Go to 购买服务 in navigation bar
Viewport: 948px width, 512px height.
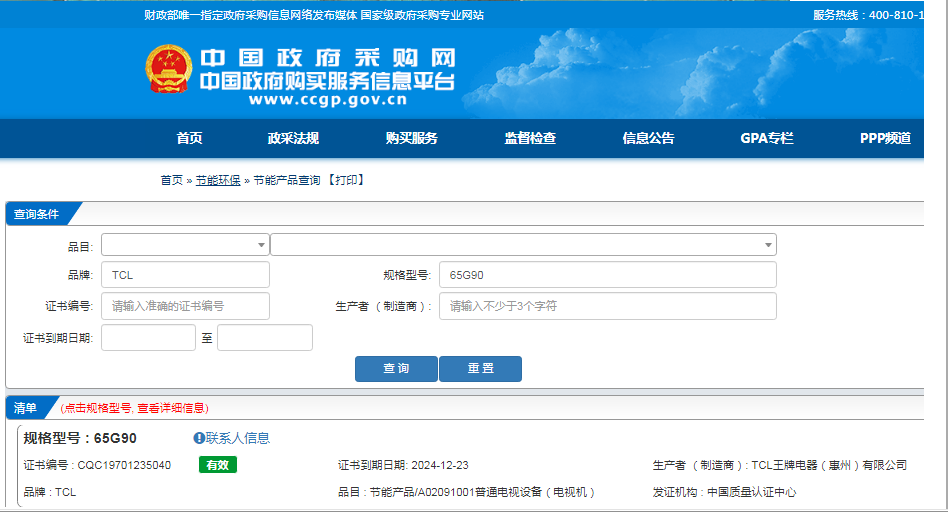tap(412, 138)
